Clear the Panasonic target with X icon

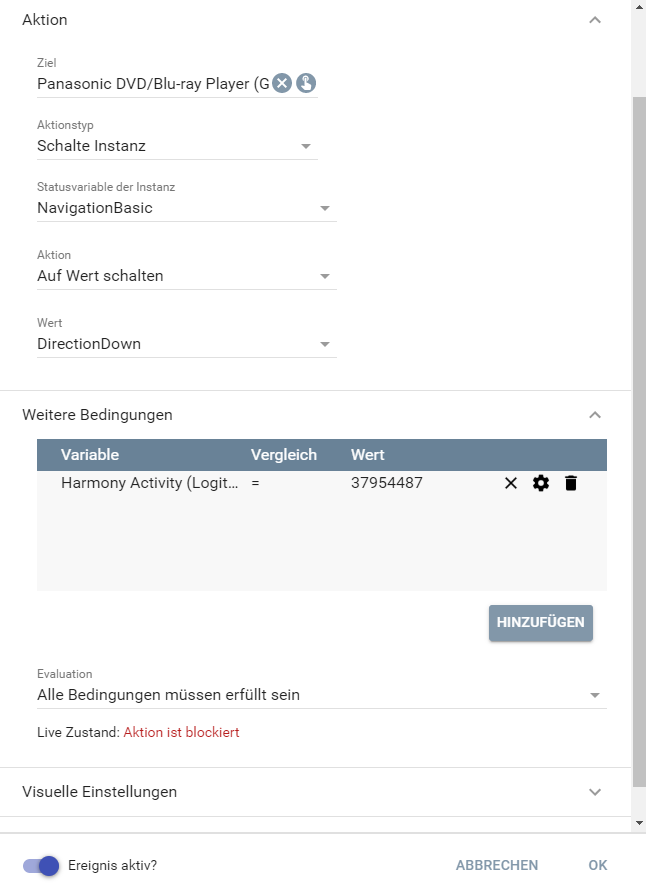pyautogui.click(x=282, y=83)
